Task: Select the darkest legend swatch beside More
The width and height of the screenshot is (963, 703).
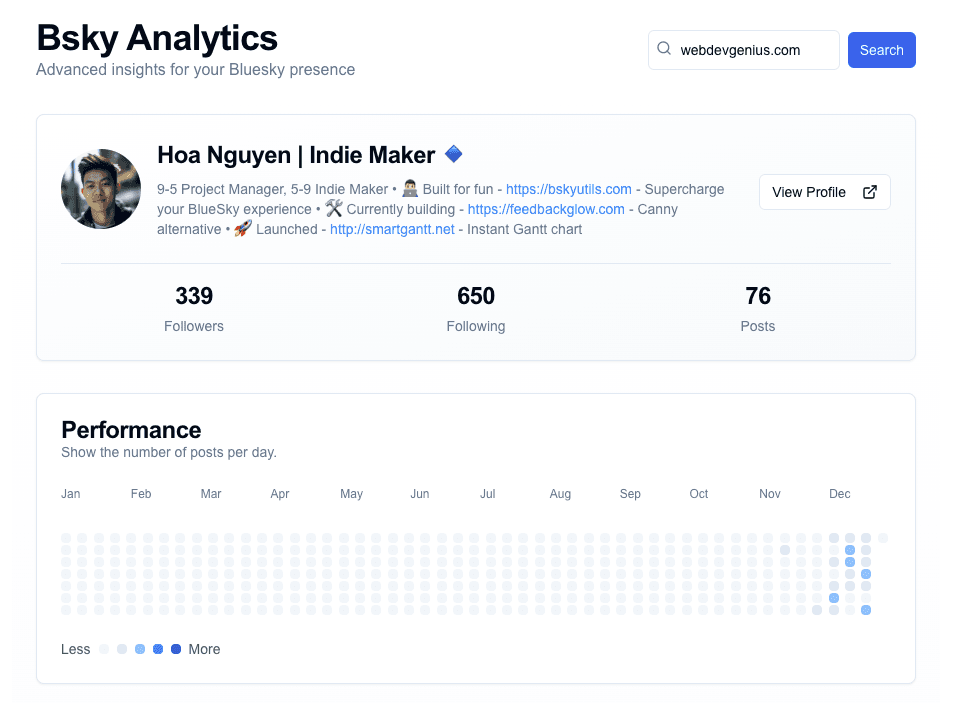Action: pos(176,649)
